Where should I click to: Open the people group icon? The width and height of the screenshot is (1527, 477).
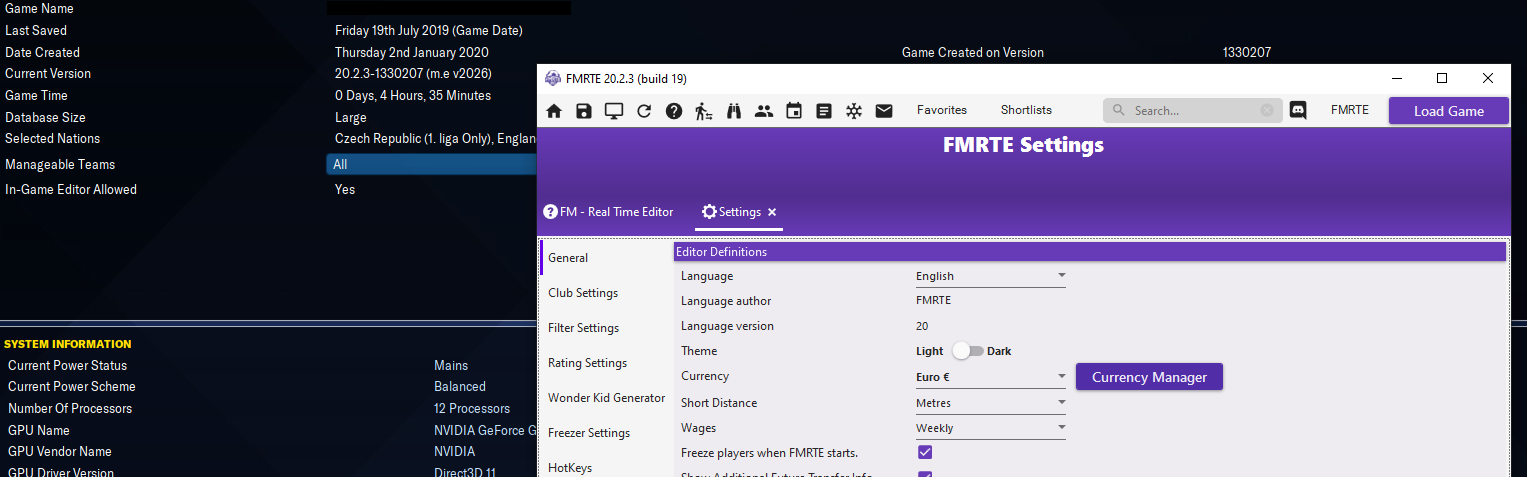coord(764,111)
